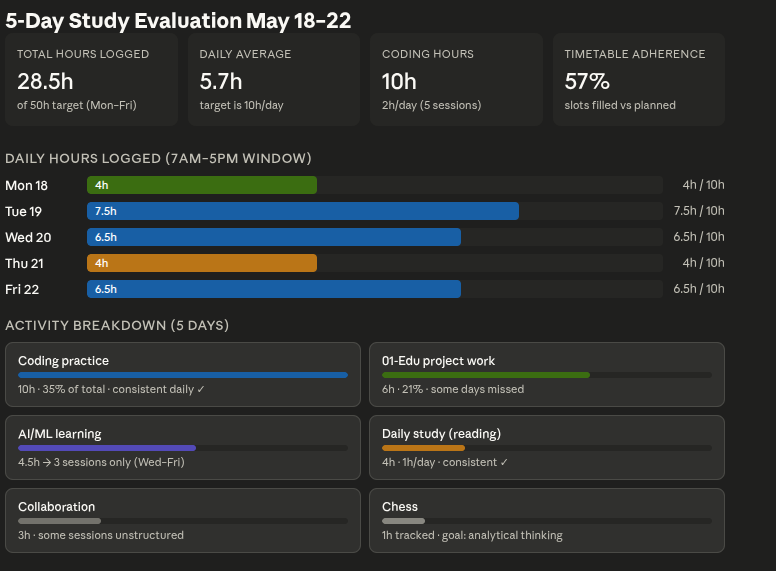776x571 pixels.
Task: Click the green Mon 18 4h bar
Action: point(202,185)
